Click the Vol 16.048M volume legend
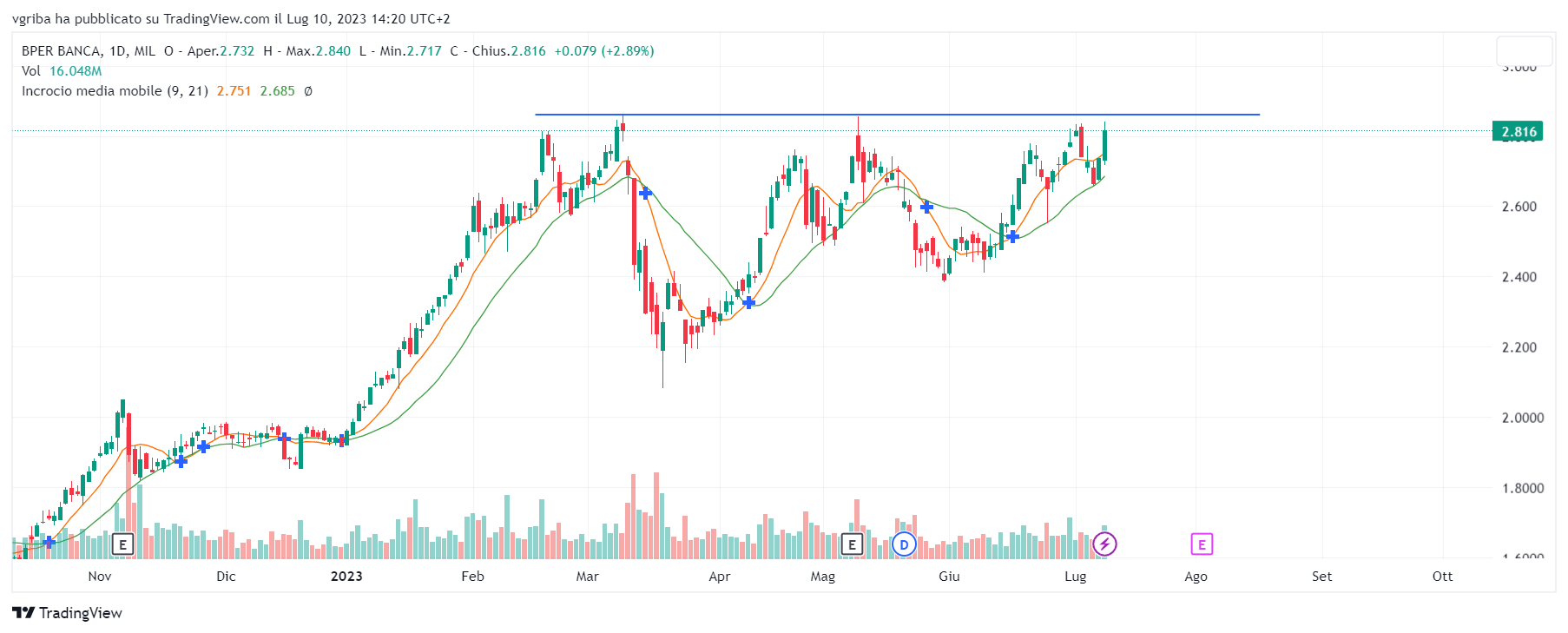1568x633 pixels. click(x=62, y=71)
